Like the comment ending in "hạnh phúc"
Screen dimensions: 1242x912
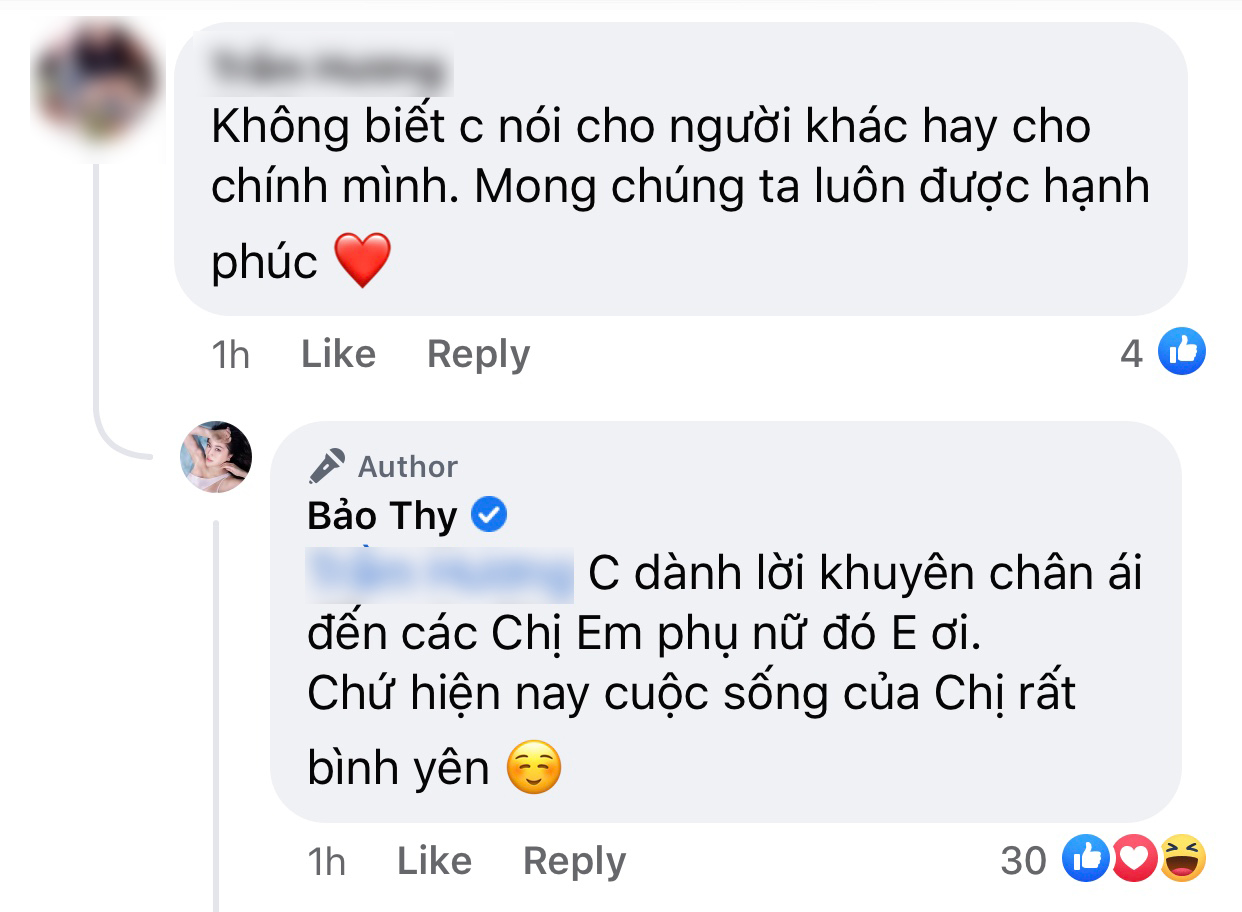[338, 354]
